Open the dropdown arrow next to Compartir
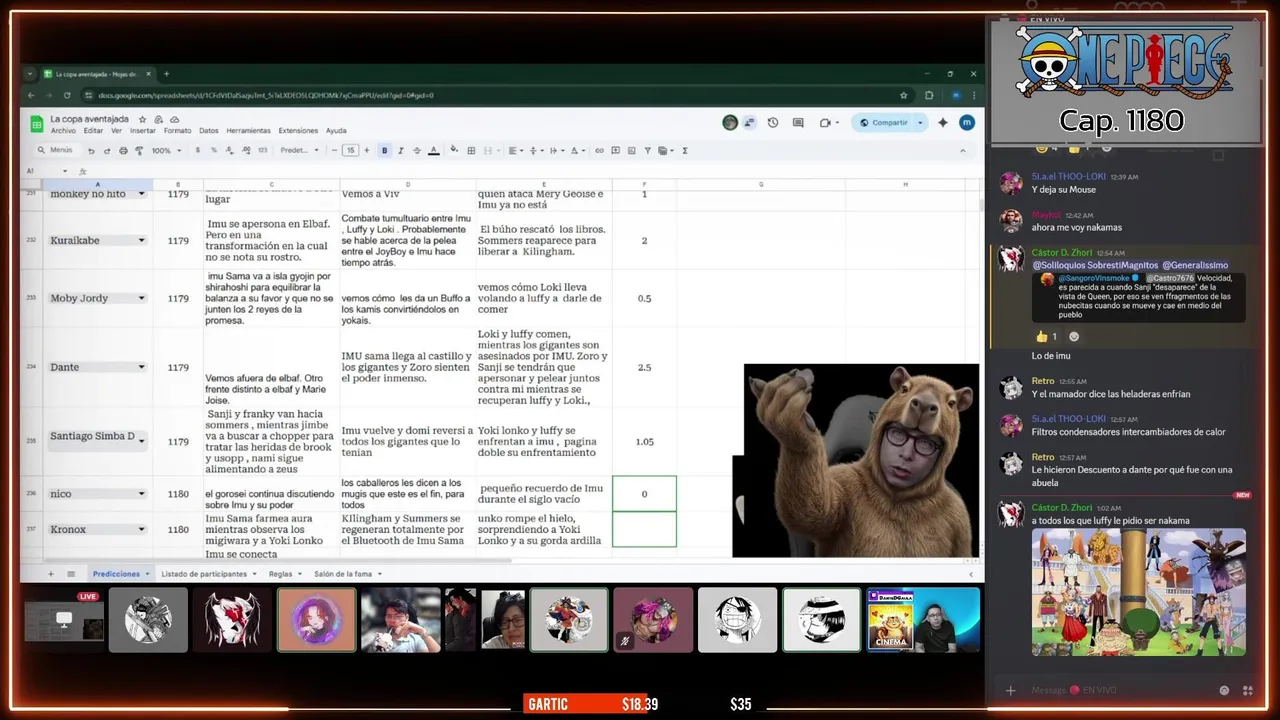 click(918, 123)
